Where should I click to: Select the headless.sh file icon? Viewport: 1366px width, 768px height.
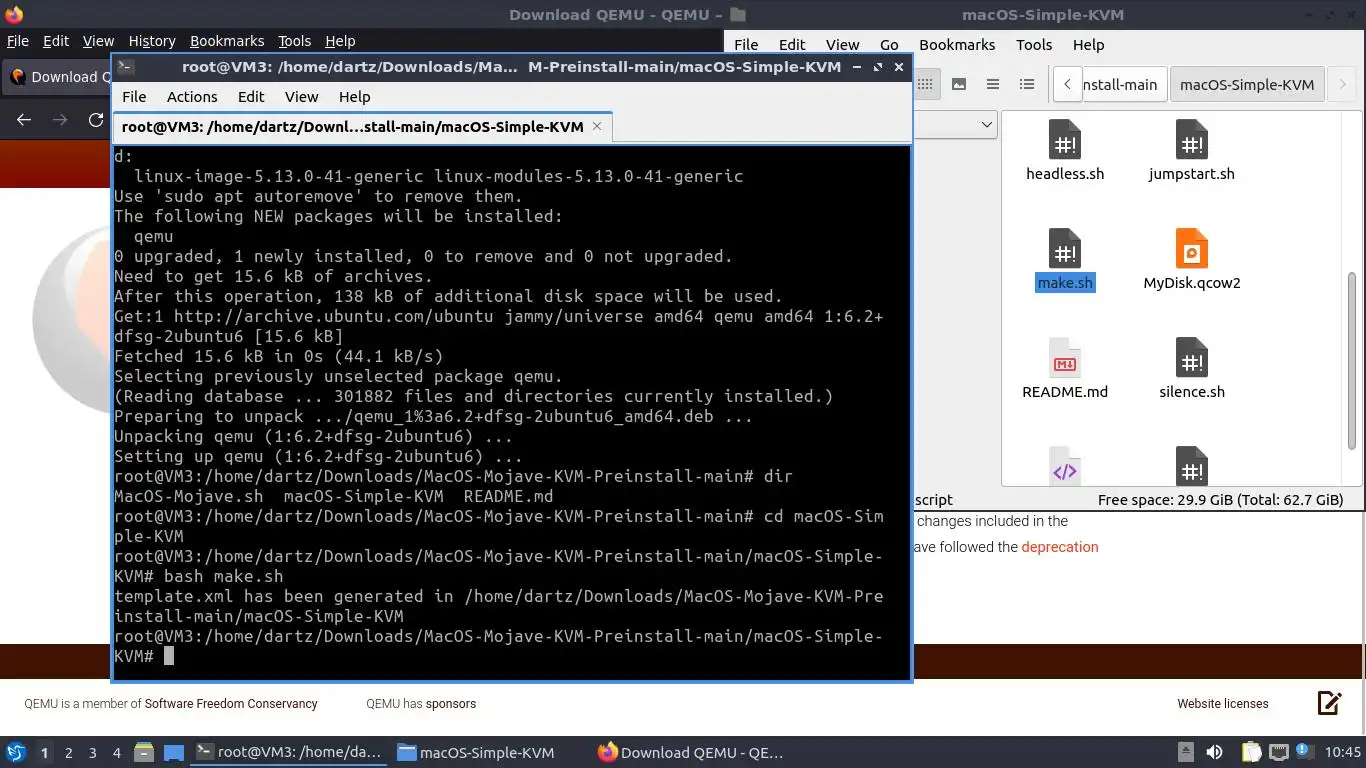click(x=1065, y=140)
